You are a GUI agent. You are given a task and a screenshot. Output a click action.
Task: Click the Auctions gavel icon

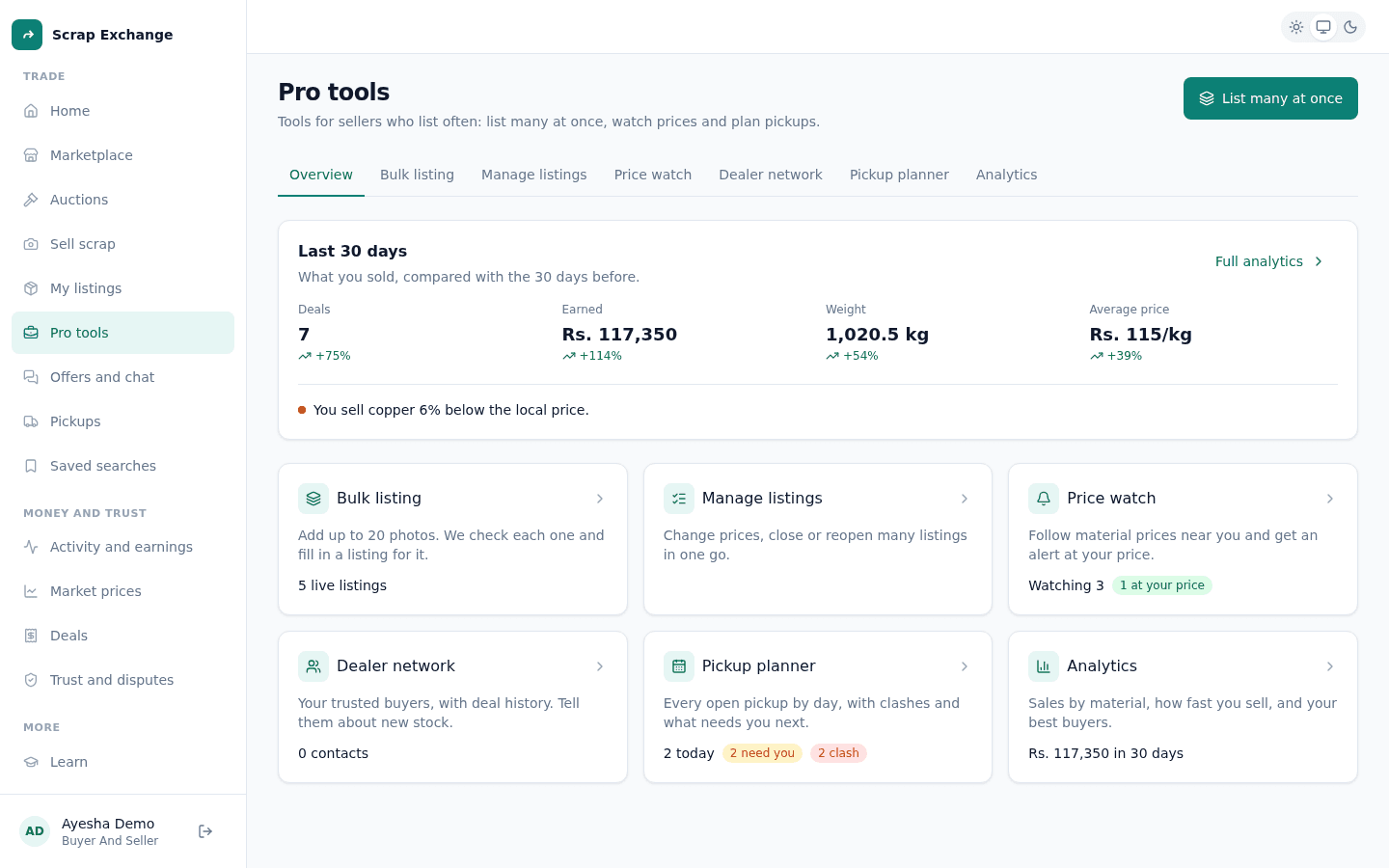click(x=31, y=200)
